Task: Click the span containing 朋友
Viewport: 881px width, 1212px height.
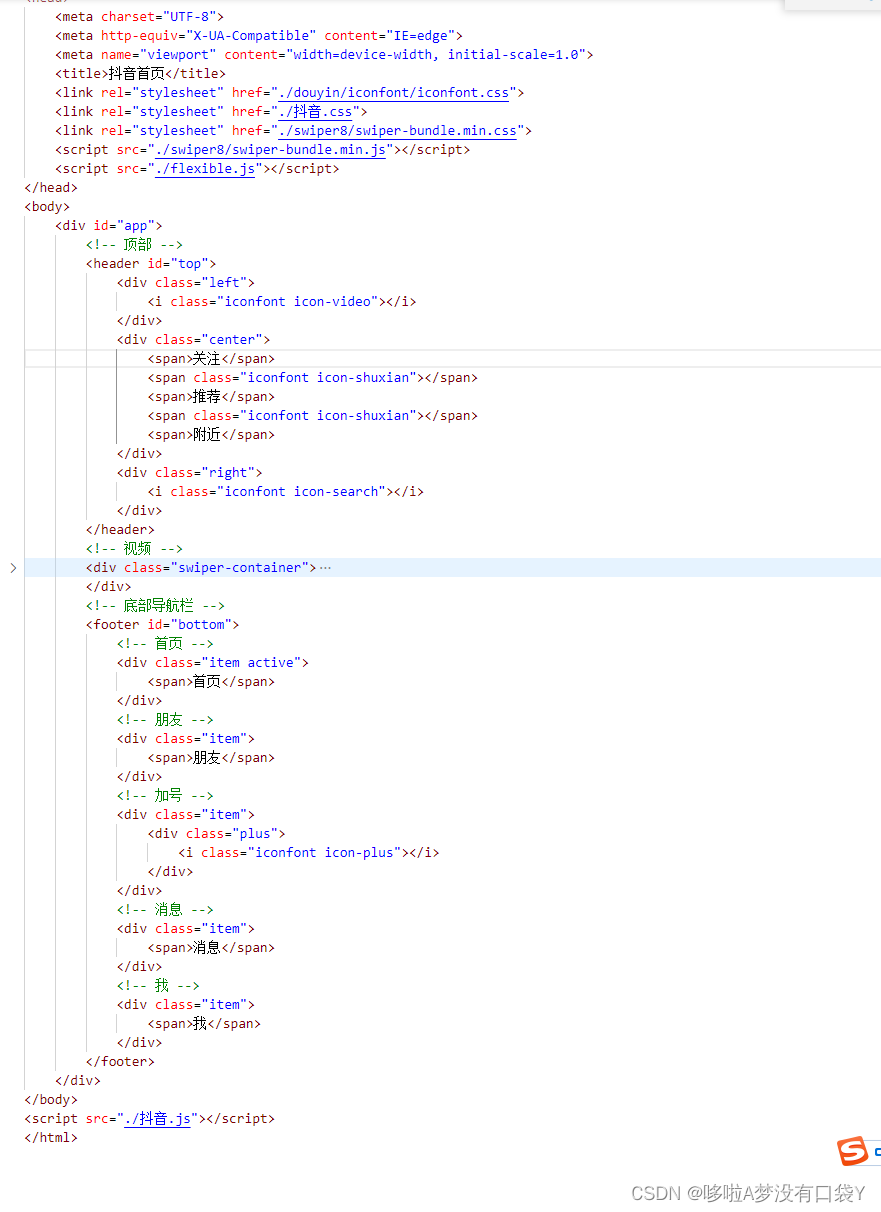Action: (x=211, y=758)
